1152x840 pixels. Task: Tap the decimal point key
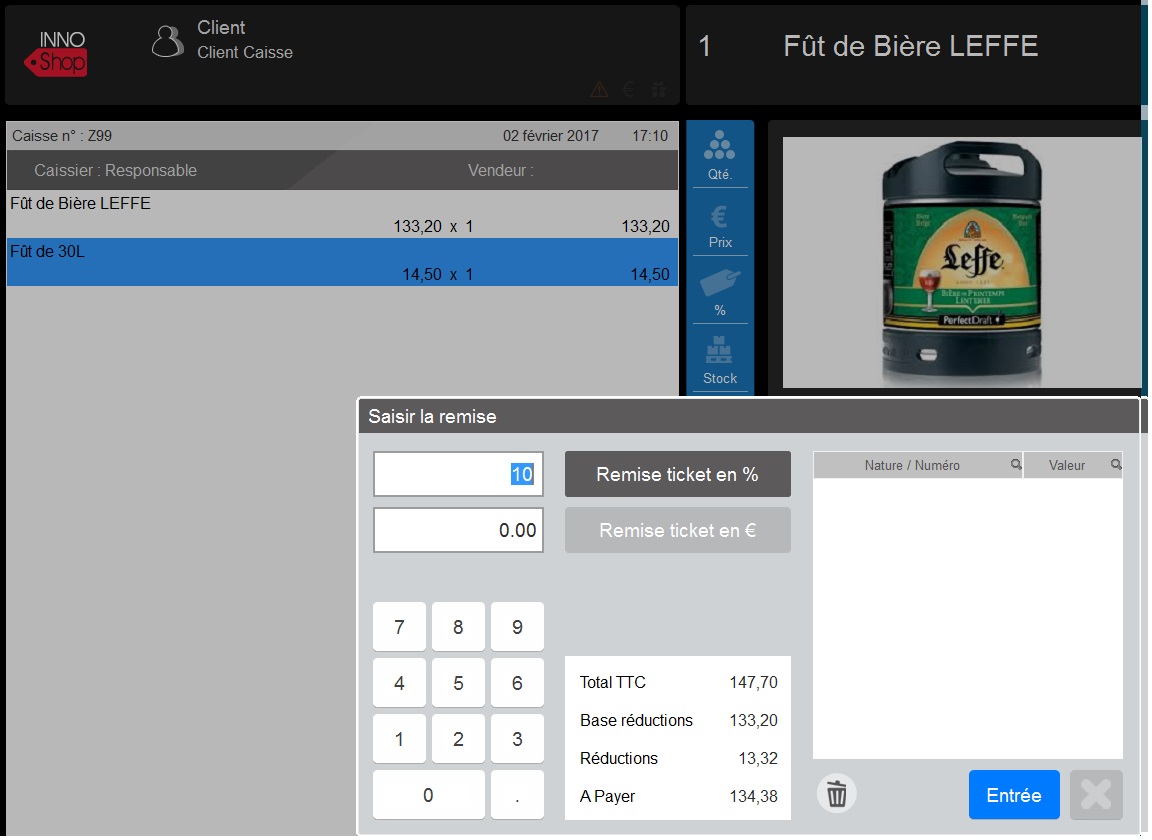tap(517, 794)
